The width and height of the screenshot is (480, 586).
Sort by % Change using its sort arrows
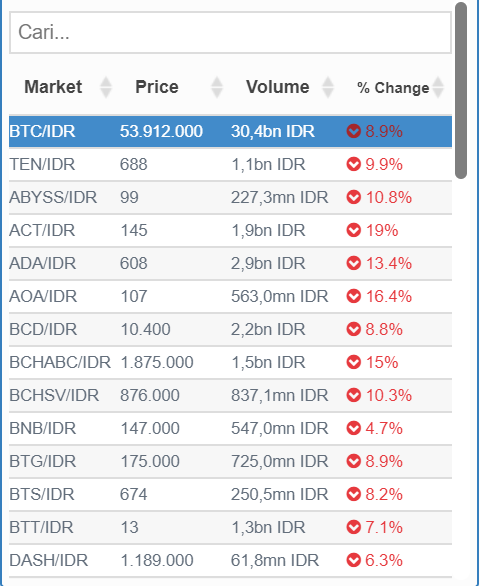click(438, 87)
